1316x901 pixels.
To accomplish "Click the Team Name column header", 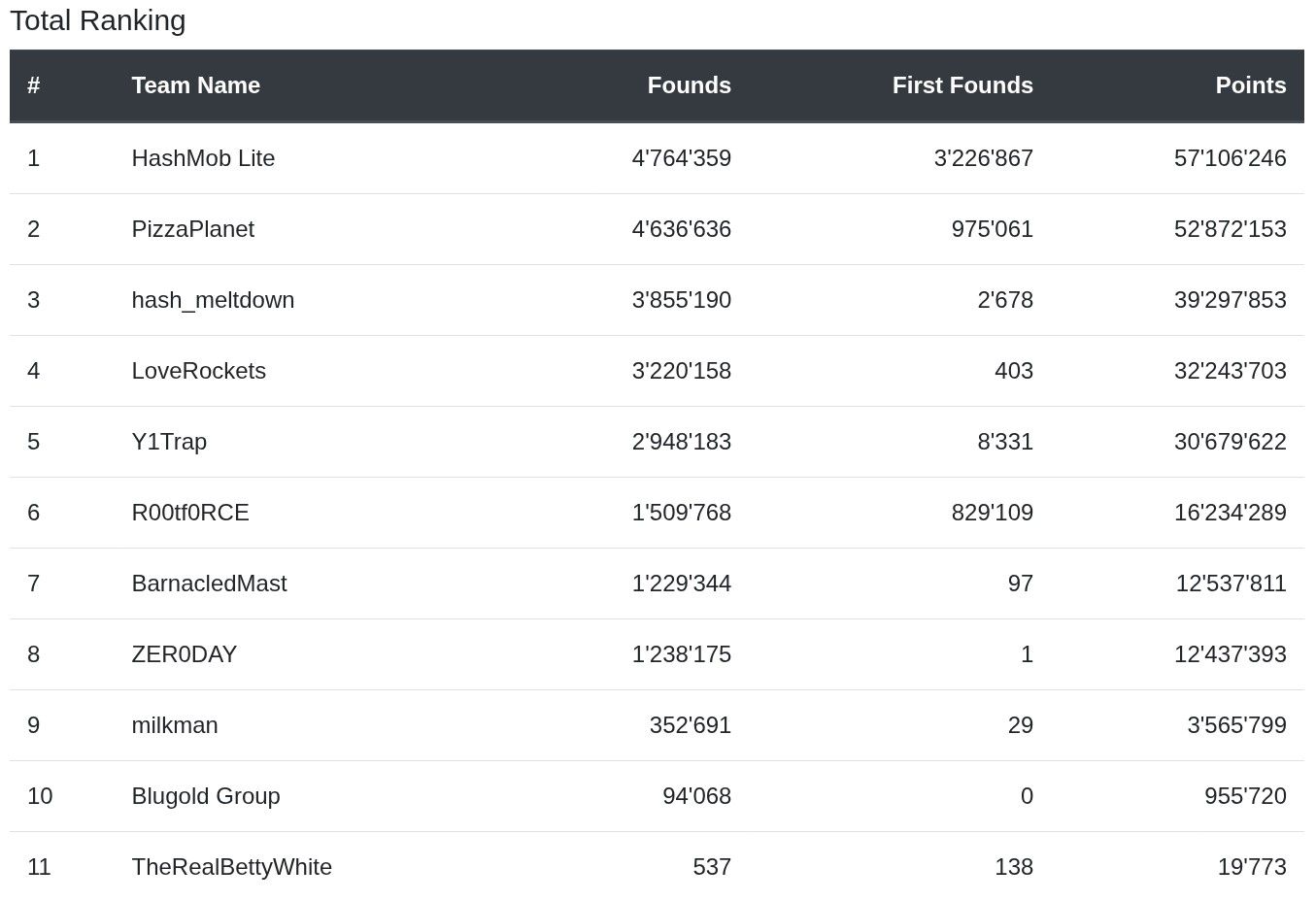I will (x=195, y=85).
